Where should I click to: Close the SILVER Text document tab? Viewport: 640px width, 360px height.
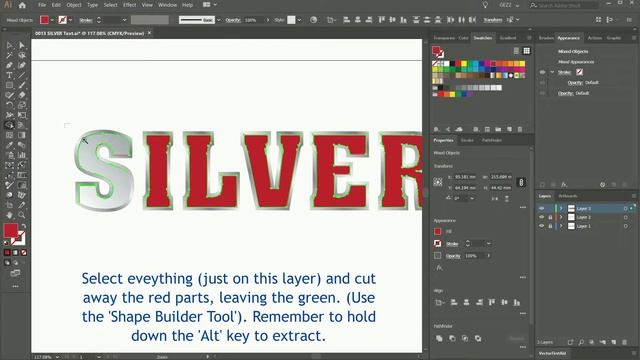(x=149, y=33)
